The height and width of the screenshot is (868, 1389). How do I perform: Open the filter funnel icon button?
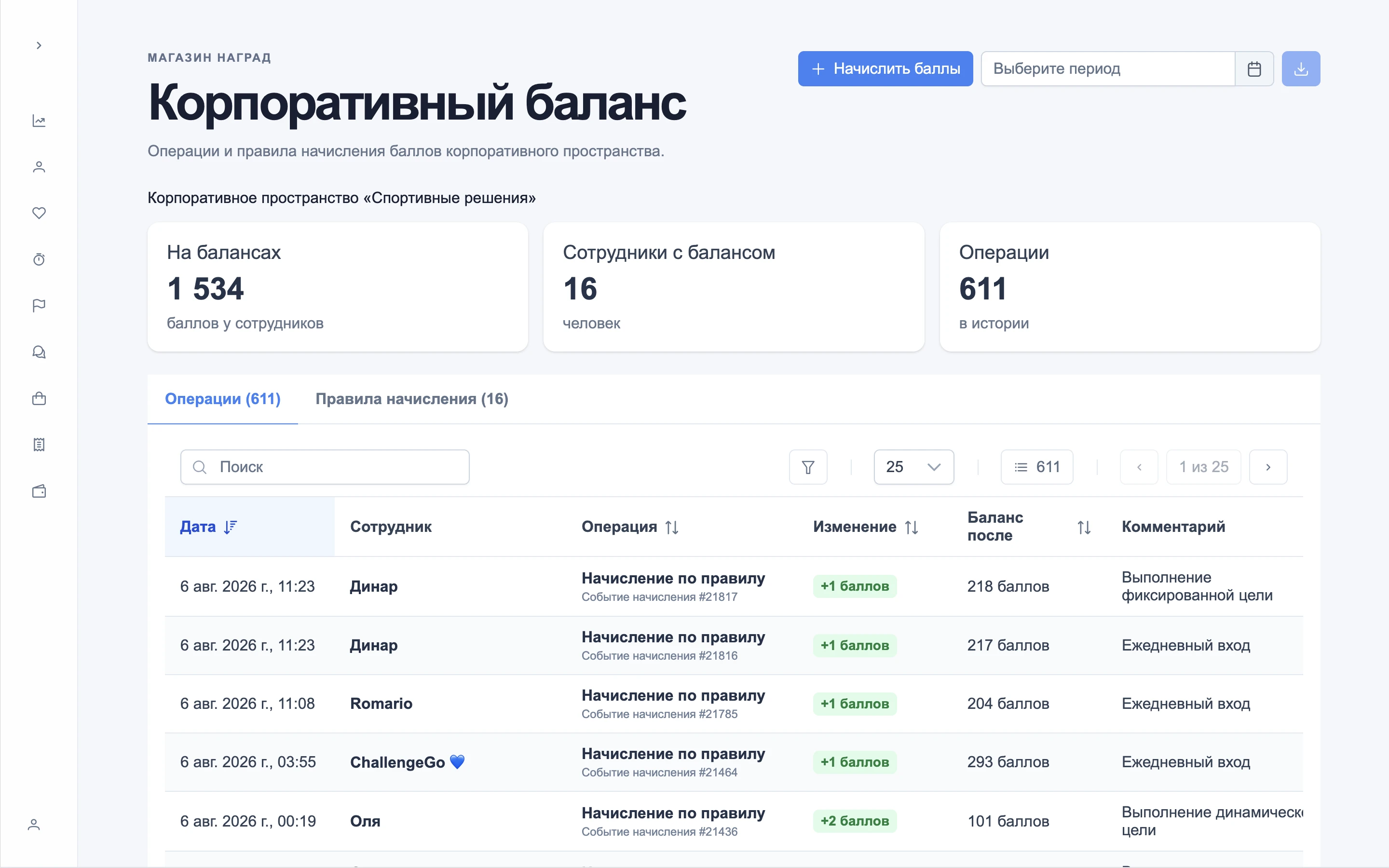(807, 467)
